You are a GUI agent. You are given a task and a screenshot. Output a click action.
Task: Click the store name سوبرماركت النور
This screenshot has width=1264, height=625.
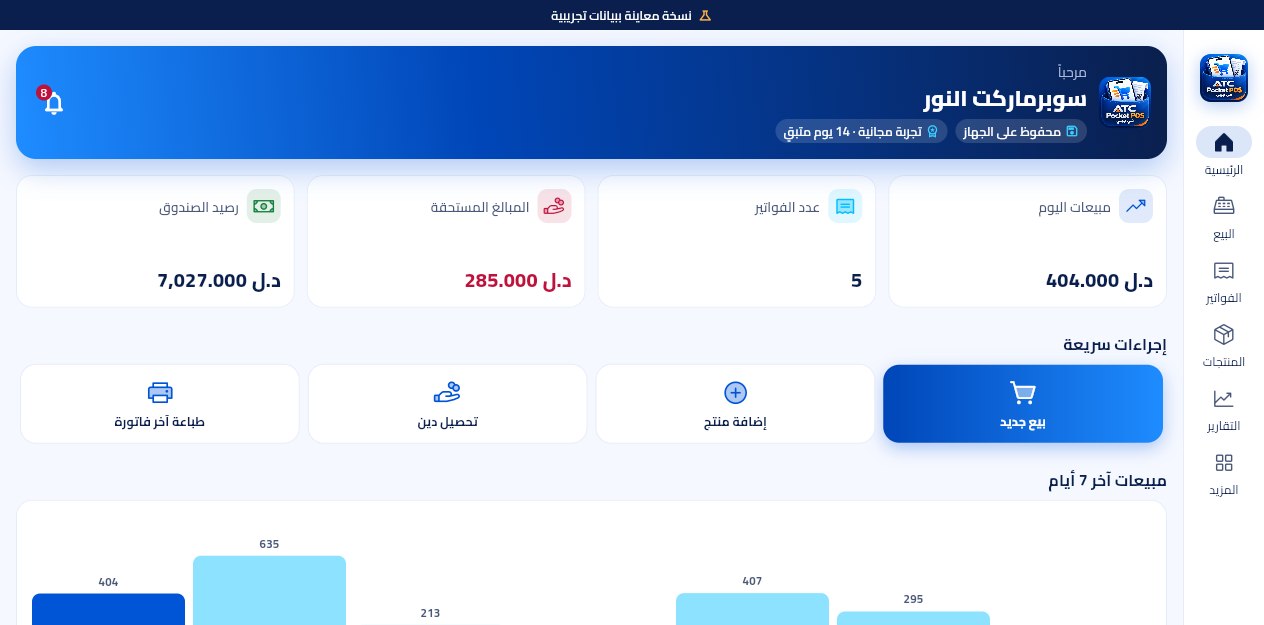(1005, 98)
